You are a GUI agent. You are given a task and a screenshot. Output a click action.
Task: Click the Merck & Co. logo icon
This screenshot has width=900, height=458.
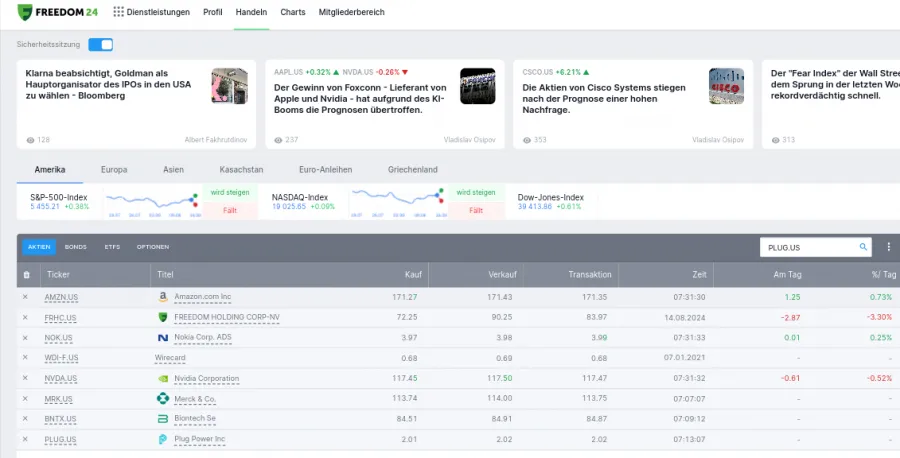coord(163,398)
